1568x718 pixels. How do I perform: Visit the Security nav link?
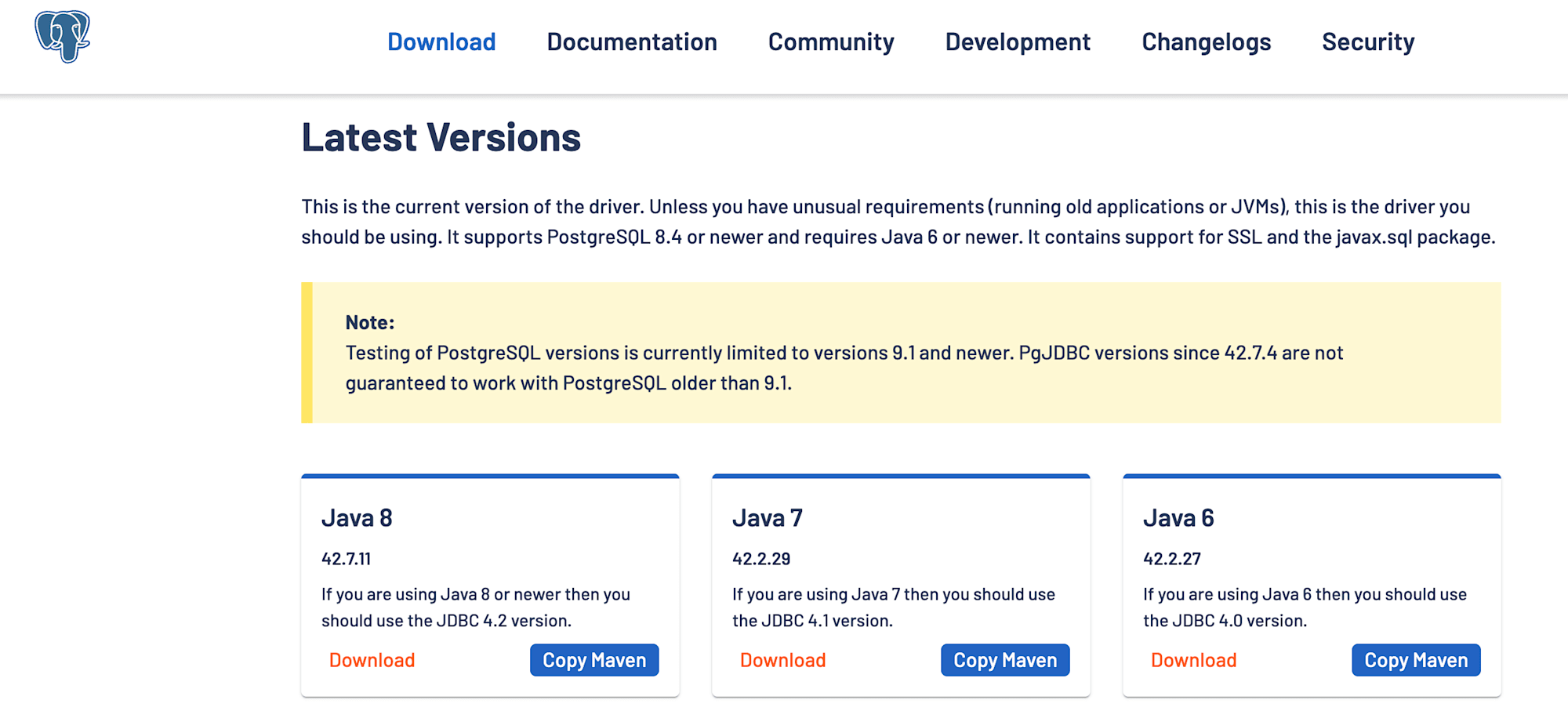1368,42
